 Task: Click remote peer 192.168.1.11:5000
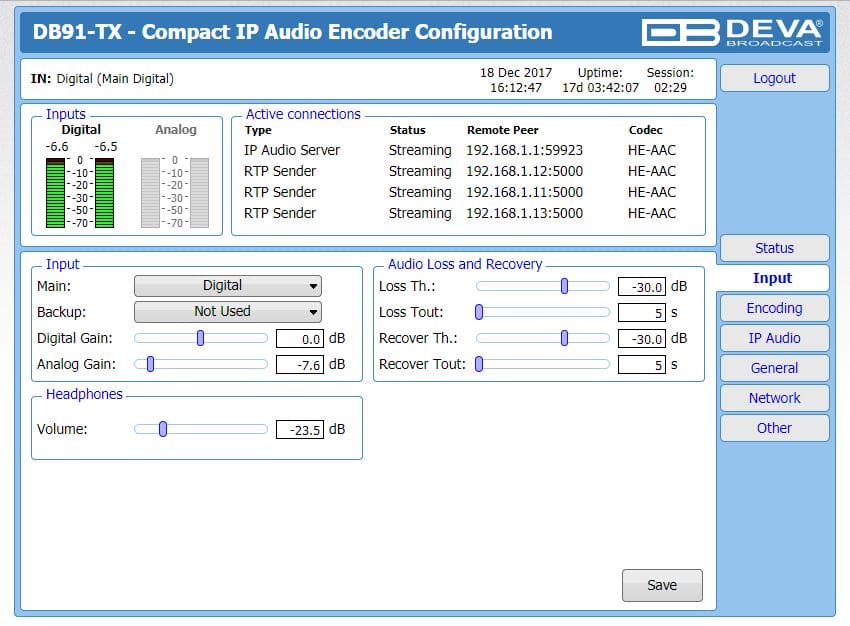(x=524, y=192)
